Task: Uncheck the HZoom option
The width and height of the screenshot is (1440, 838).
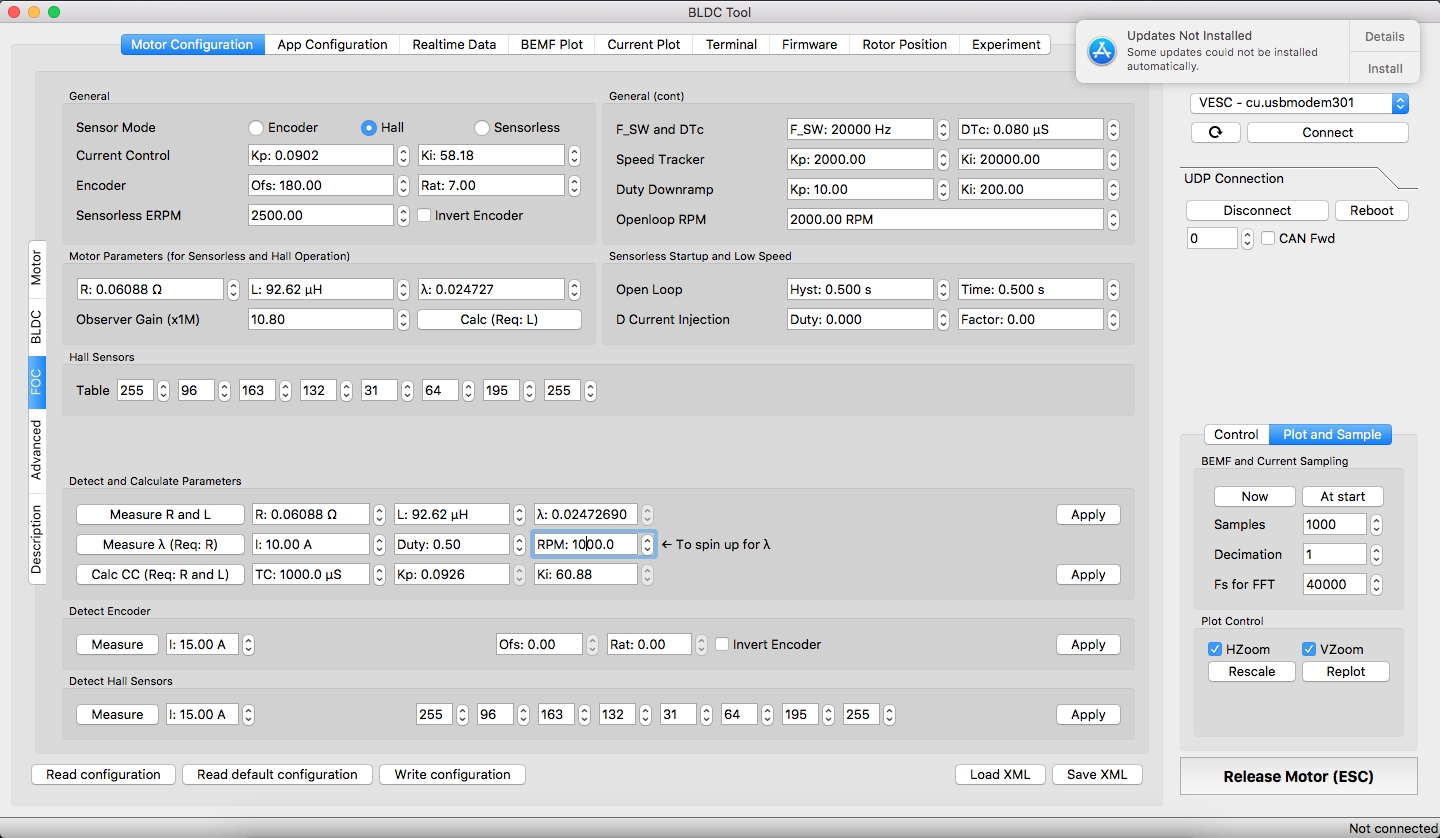Action: [x=1215, y=649]
